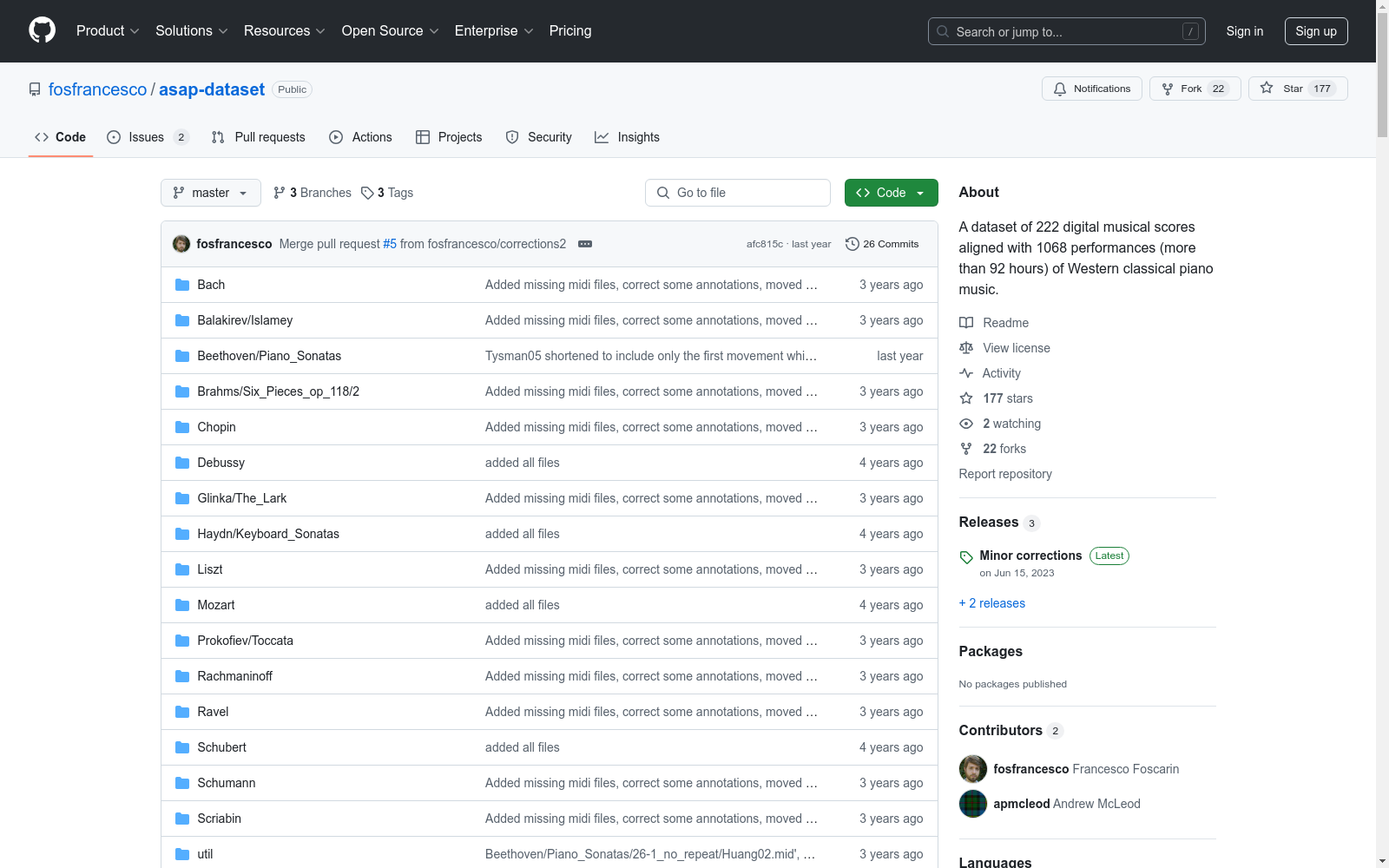Click fosfrancesco's avatar in the commit header

point(181,244)
